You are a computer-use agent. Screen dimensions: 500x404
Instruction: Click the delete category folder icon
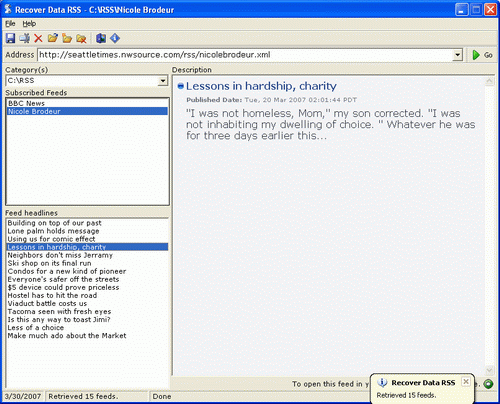click(81, 38)
